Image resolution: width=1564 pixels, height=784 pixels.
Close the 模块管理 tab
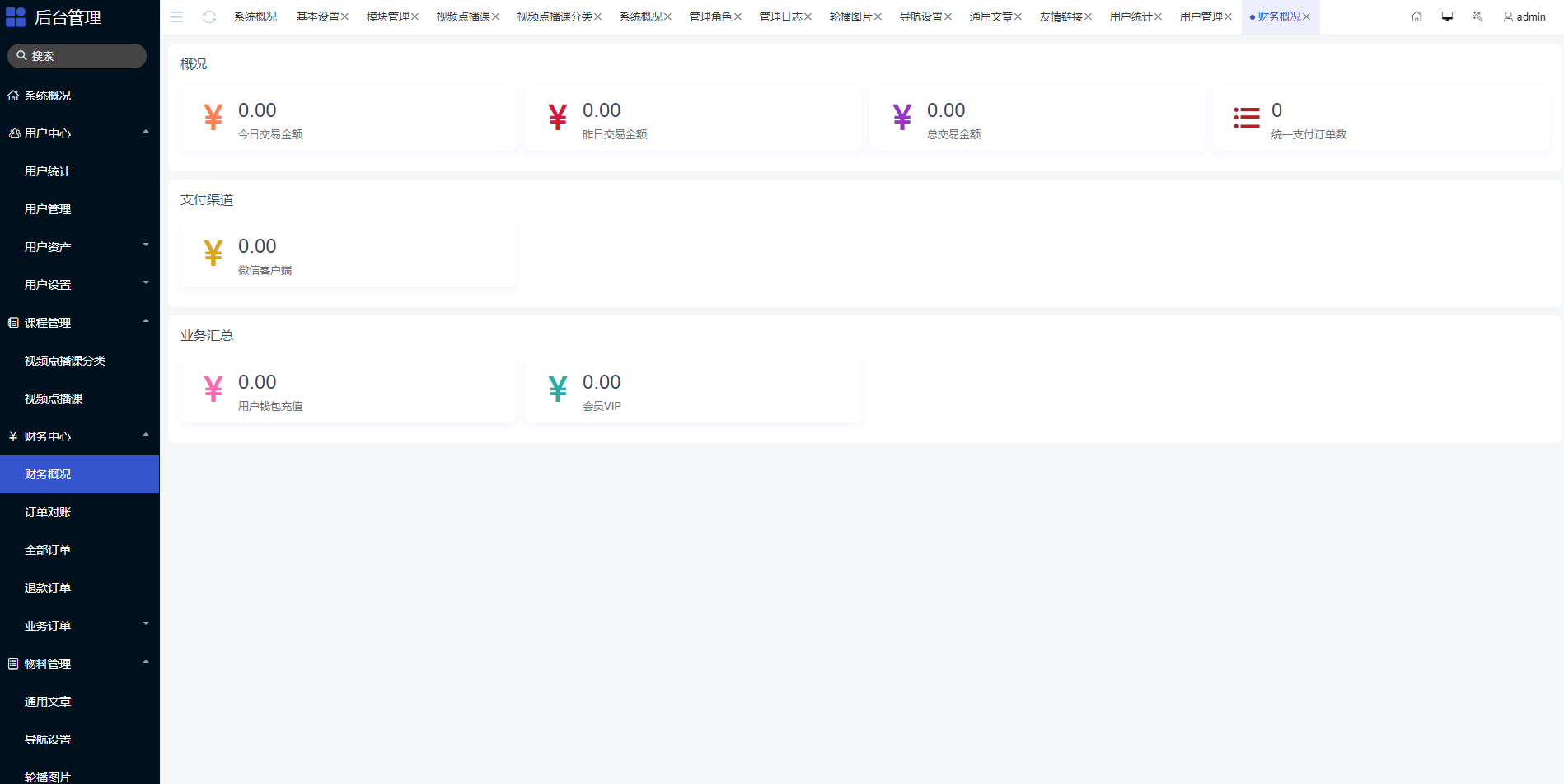(415, 16)
